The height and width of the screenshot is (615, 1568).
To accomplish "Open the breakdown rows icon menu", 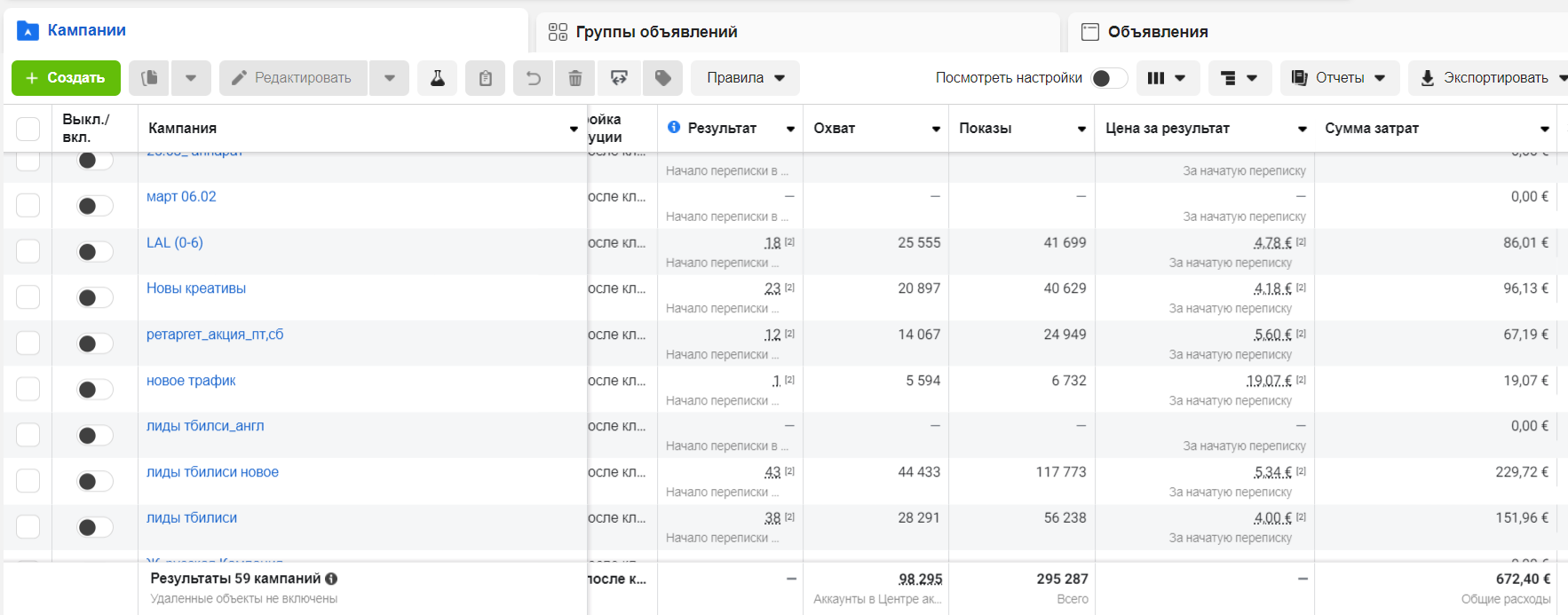I will [x=1239, y=78].
